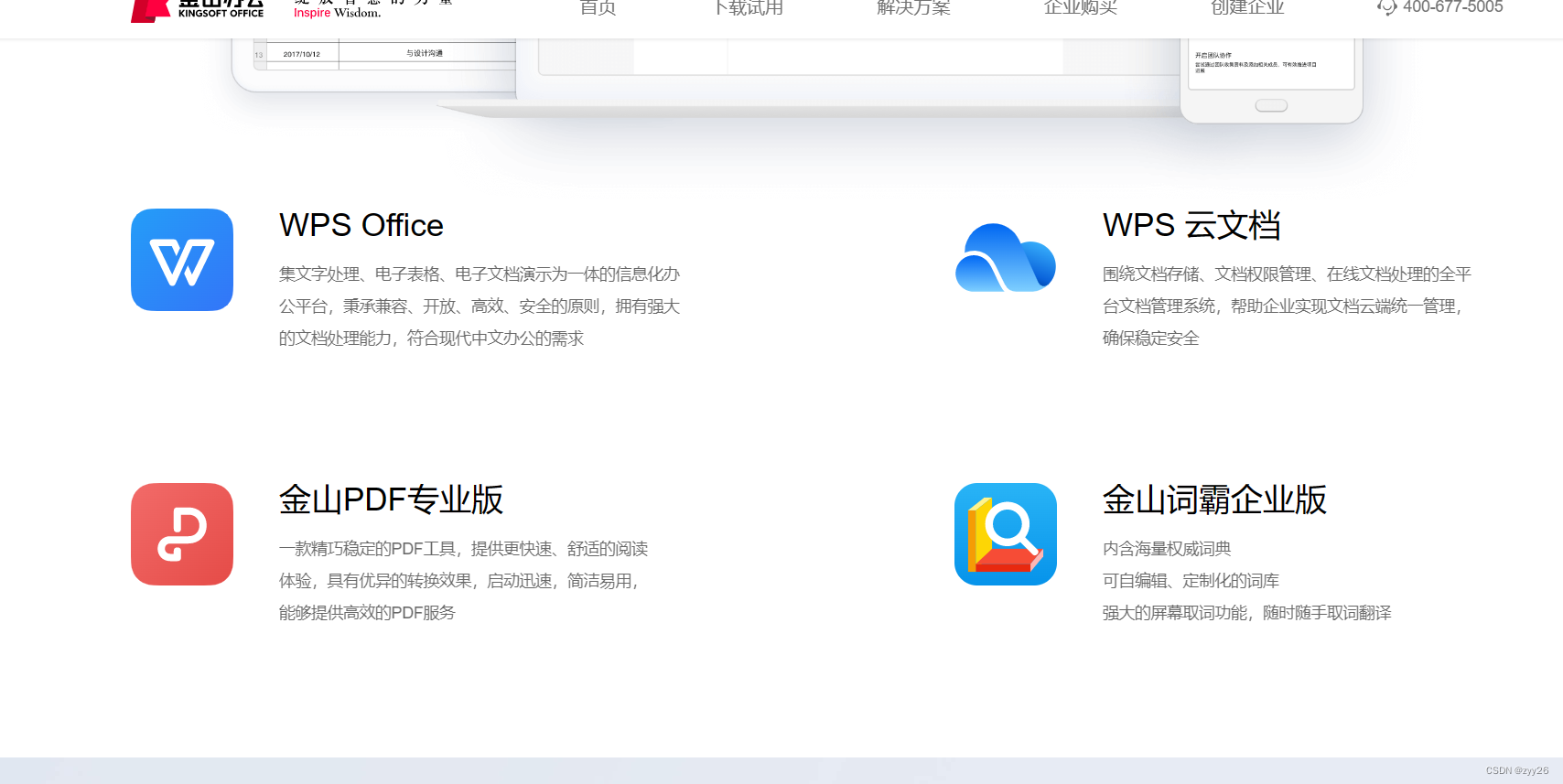Click the PDF description starting 一款精巧稳定
Image resolution: width=1563 pixels, height=784 pixels.
pyautogui.click(x=463, y=581)
